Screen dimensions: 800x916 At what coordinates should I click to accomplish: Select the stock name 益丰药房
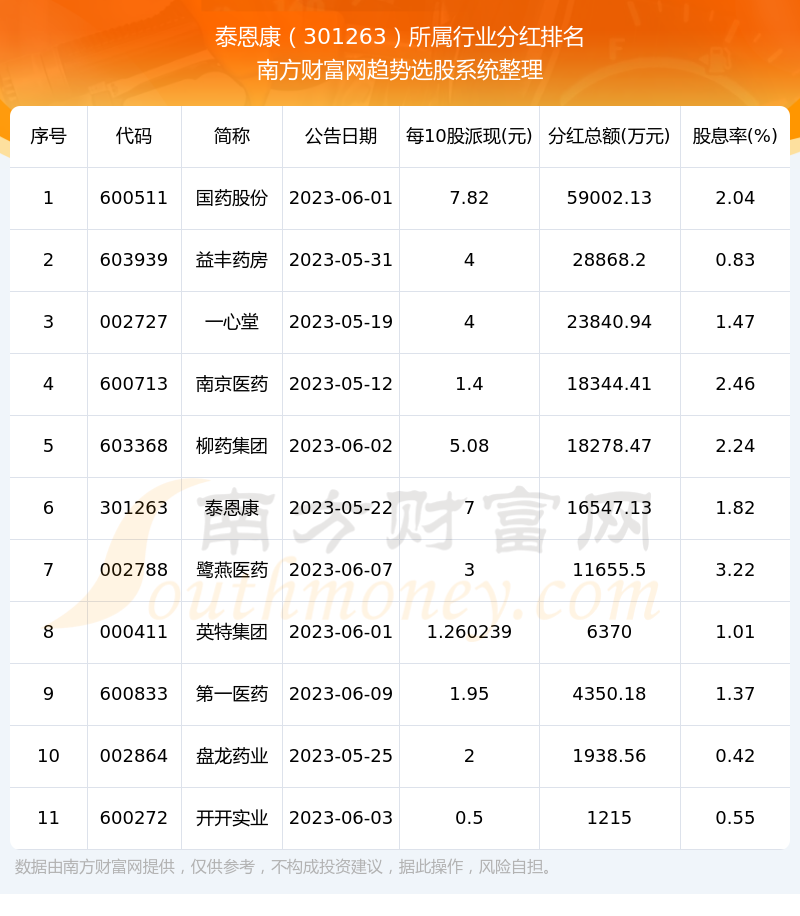pyautogui.click(x=232, y=260)
